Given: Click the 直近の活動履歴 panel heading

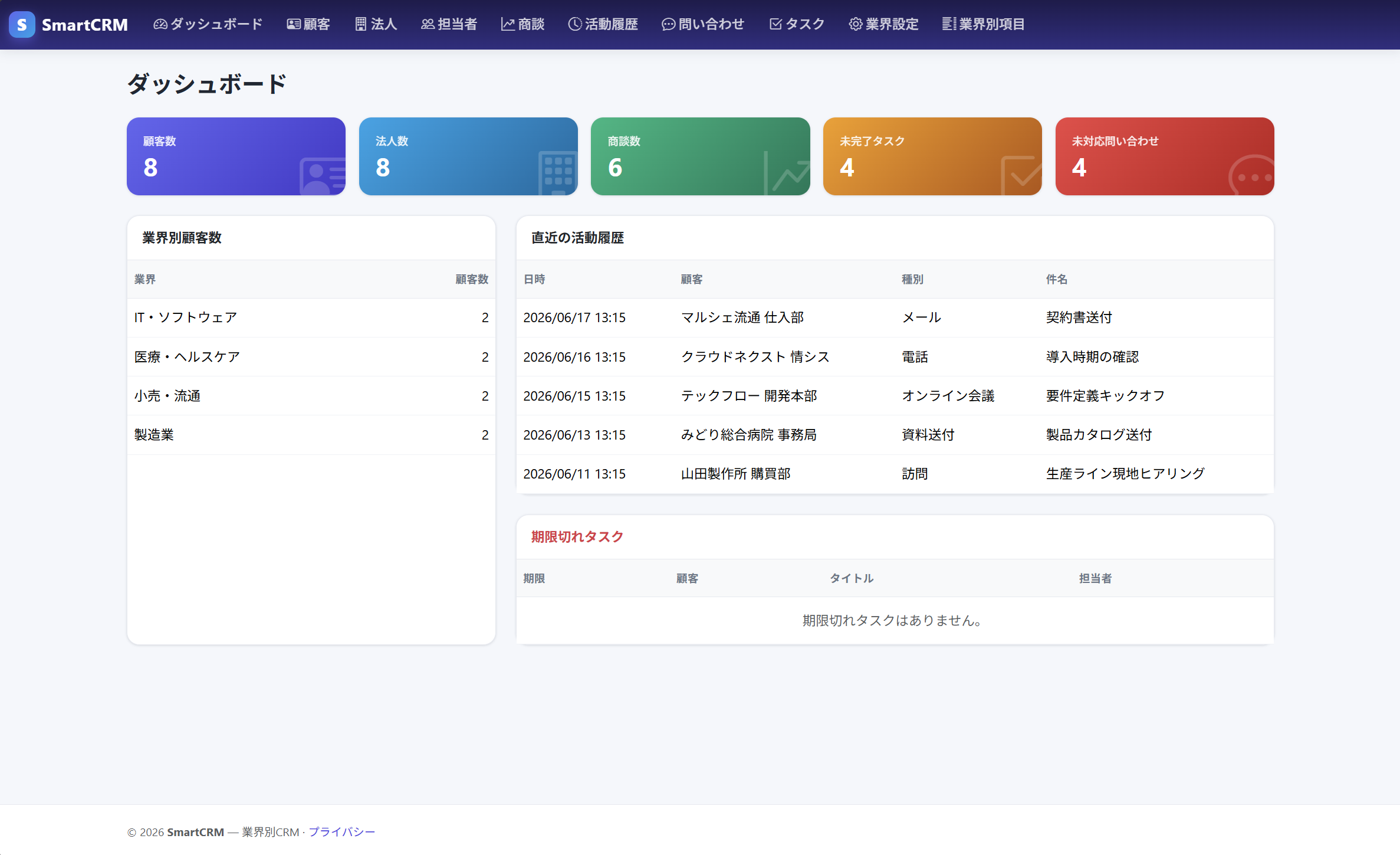Looking at the screenshot, I should (x=577, y=238).
